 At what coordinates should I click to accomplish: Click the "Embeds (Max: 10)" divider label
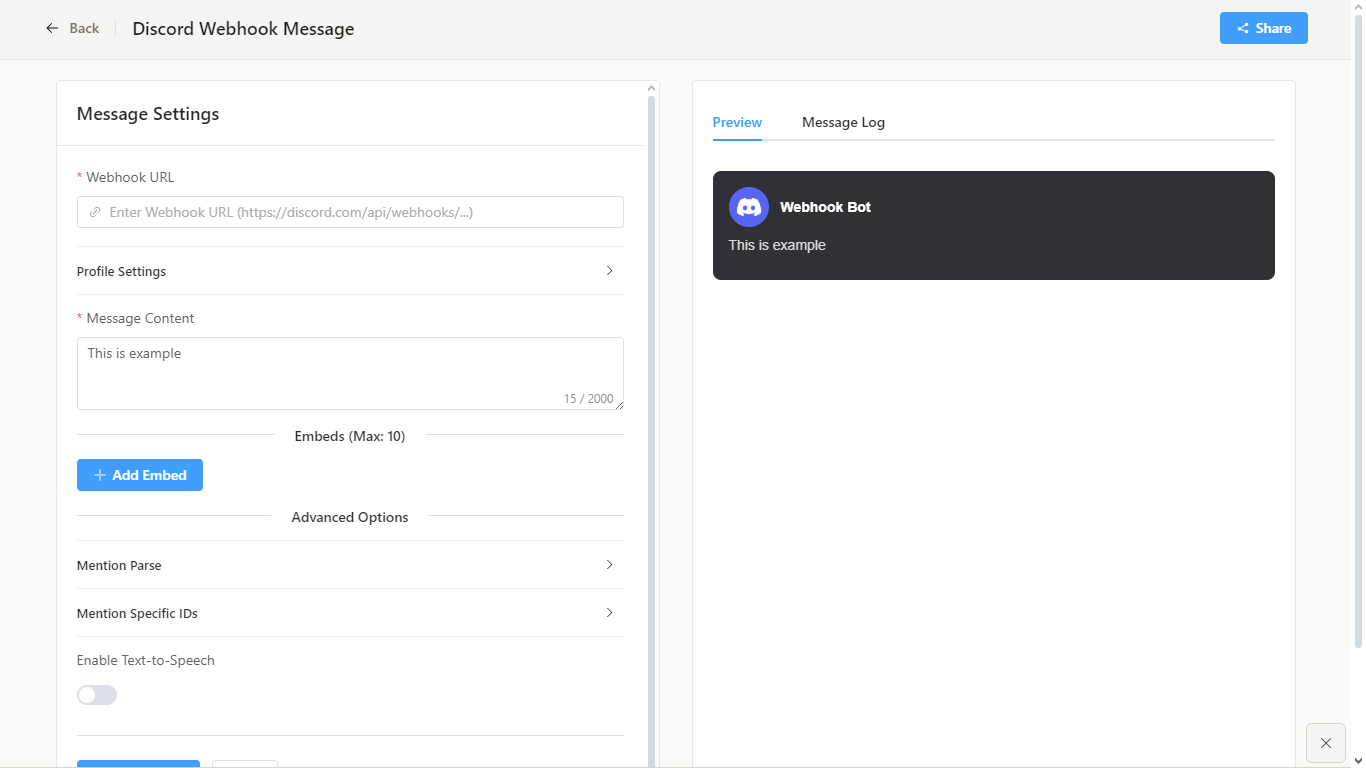tap(350, 436)
